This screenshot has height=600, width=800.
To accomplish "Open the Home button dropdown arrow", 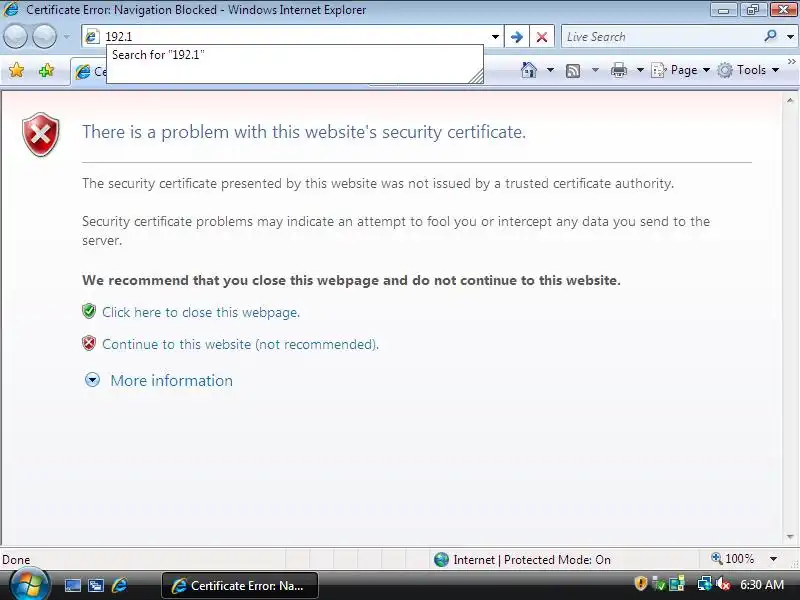I will click(x=550, y=70).
